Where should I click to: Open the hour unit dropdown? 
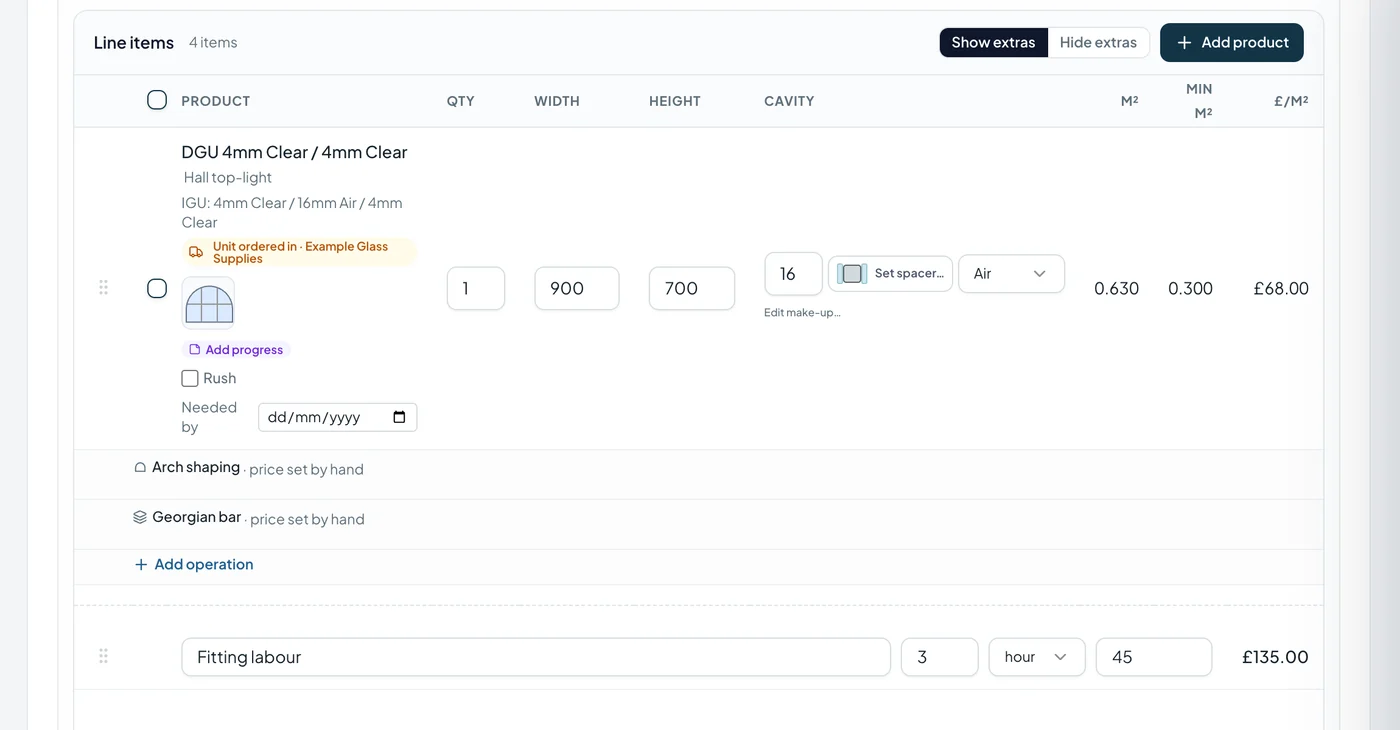click(x=1037, y=657)
